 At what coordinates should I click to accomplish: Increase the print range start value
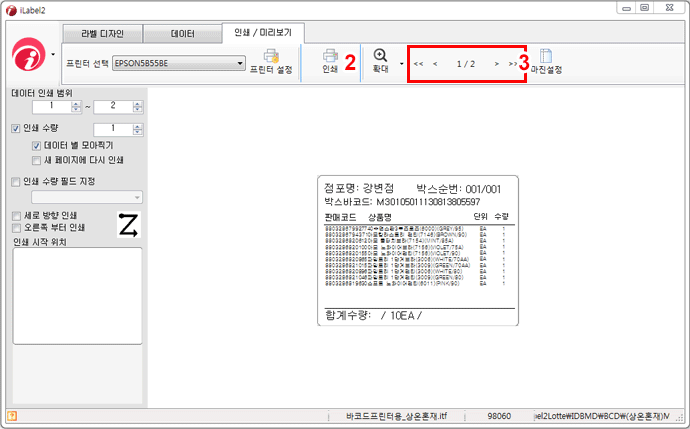76,104
